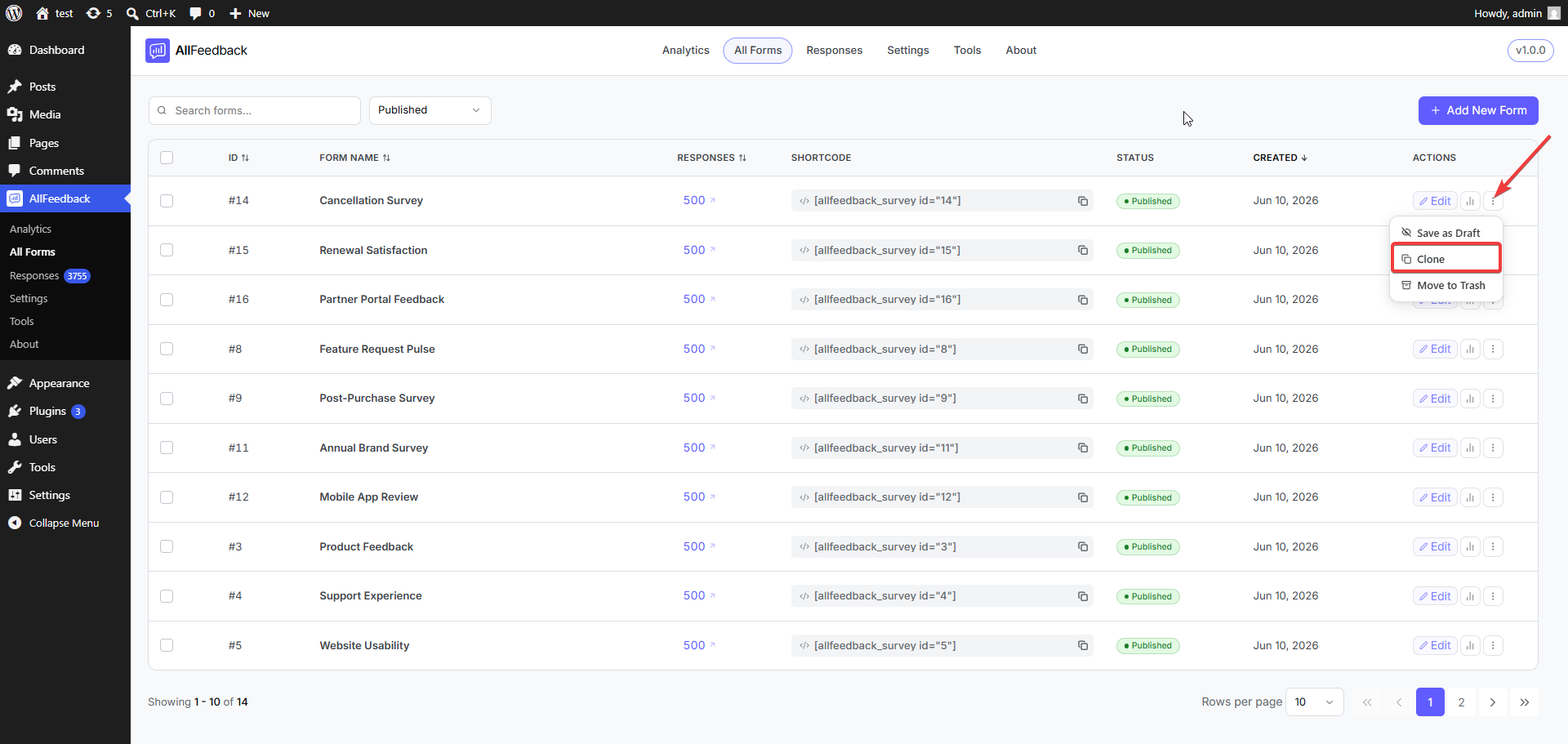The width and height of the screenshot is (1568, 744).
Task: Click the WordPress logo in admin bar
Action: (14, 13)
